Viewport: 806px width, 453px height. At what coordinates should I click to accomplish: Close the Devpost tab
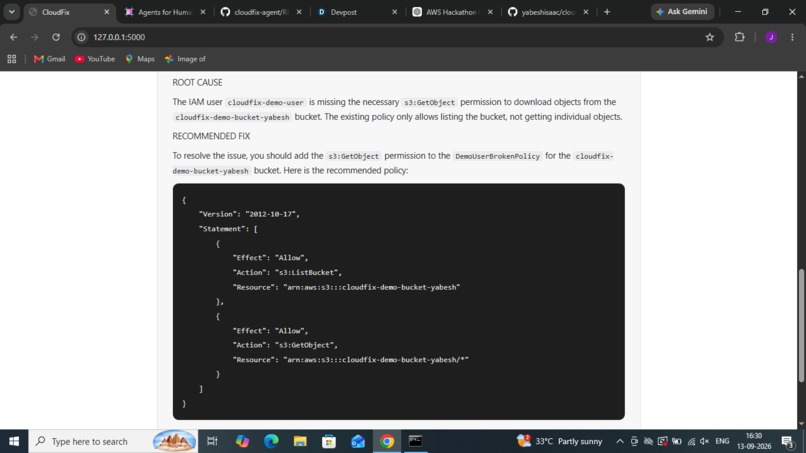(394, 12)
